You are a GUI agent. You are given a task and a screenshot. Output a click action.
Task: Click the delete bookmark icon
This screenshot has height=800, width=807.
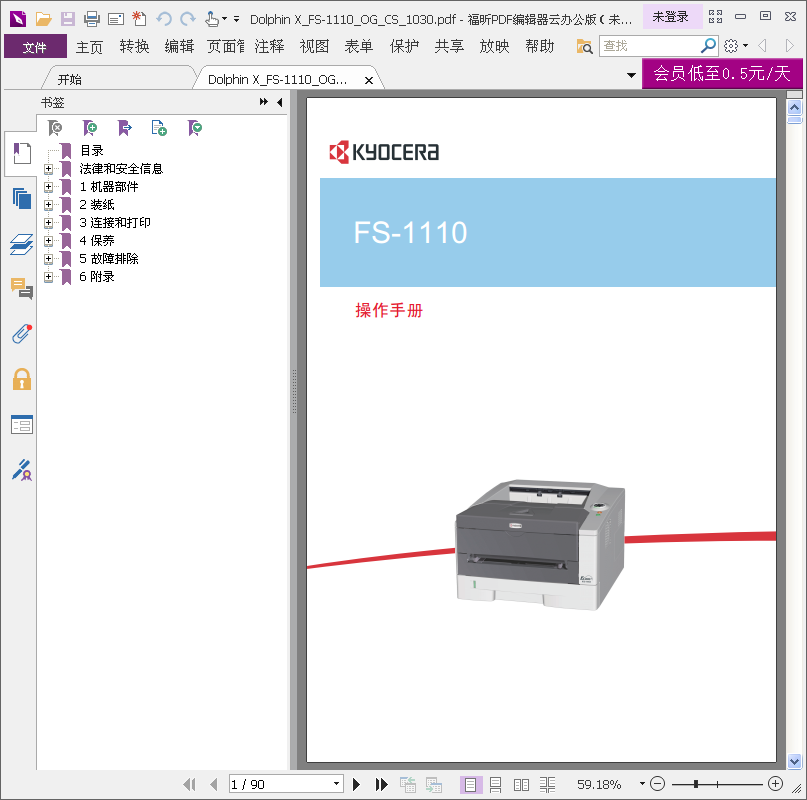click(55, 128)
